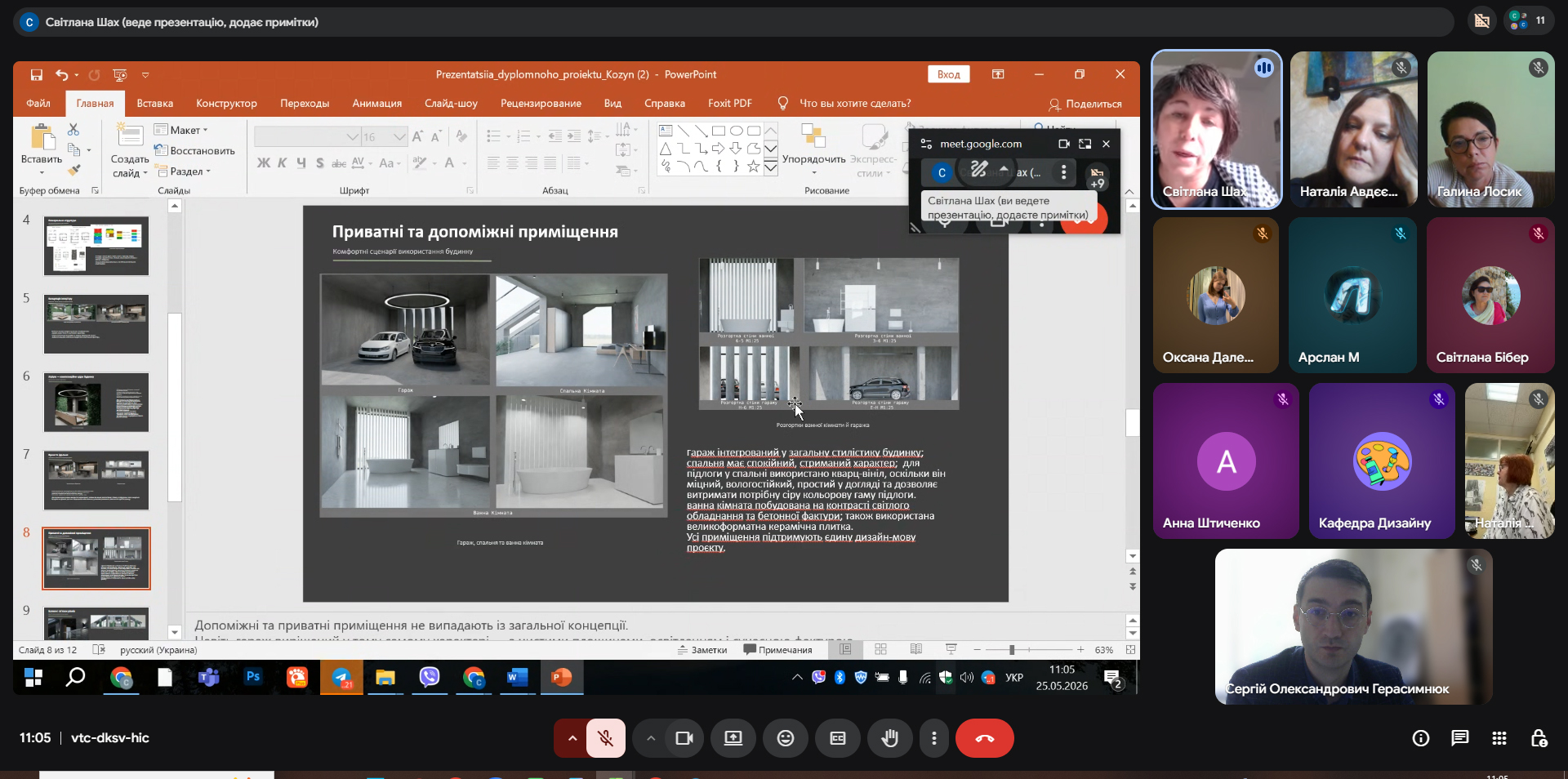Viewport: 1568px width, 779px height.
Task: Open the Рецензирование tab
Action: pos(541,104)
